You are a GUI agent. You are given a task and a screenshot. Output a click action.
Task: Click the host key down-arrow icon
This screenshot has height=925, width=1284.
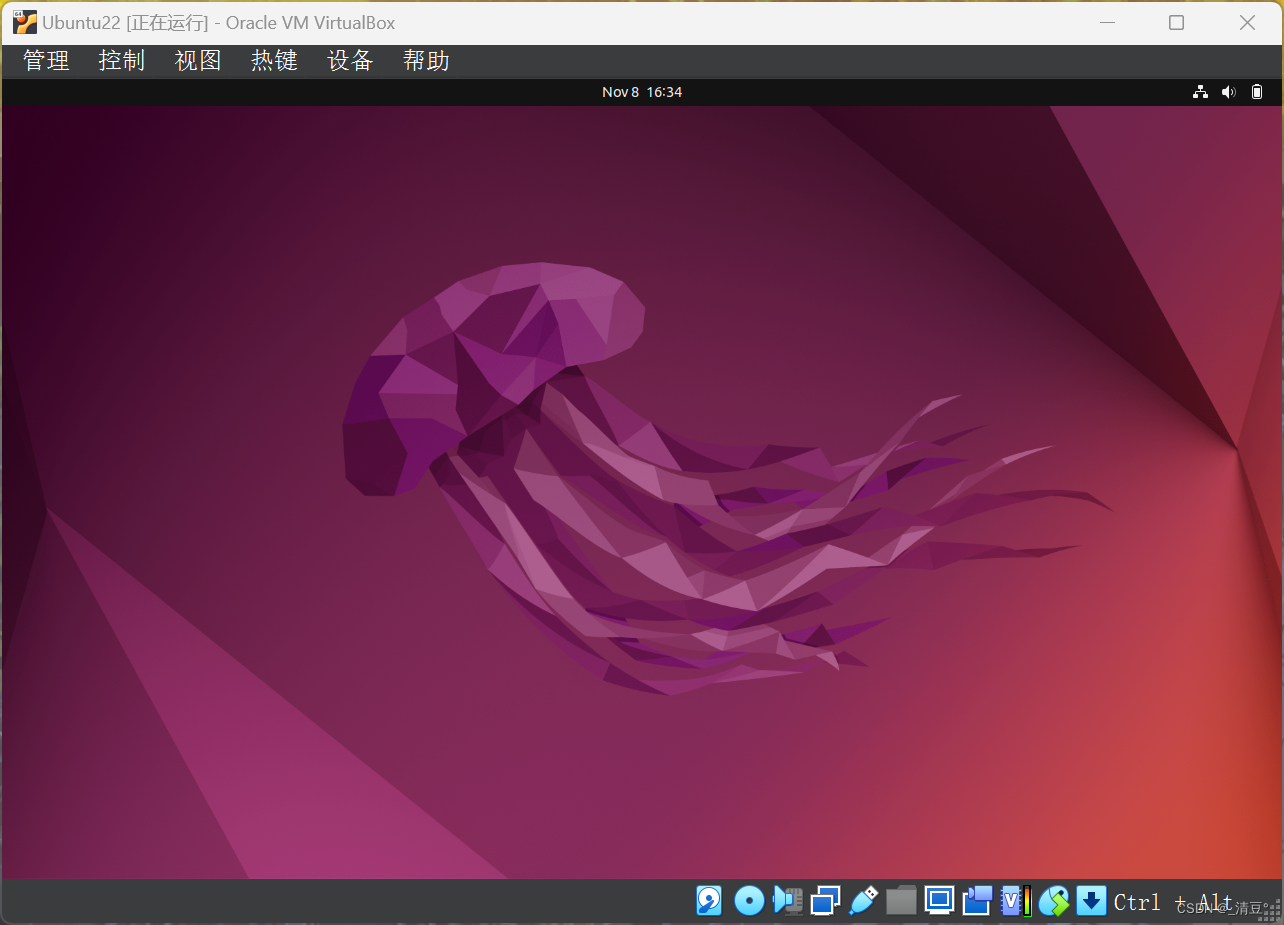tap(1091, 901)
